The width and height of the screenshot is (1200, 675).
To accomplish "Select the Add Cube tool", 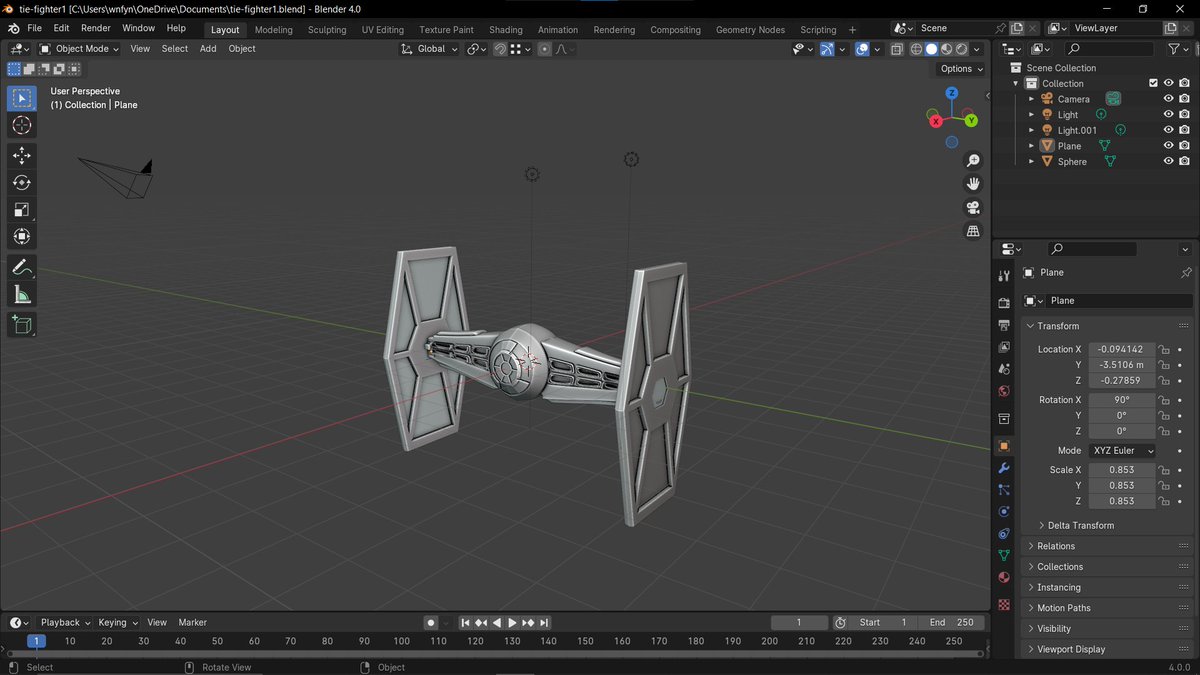I will pyautogui.click(x=22, y=324).
